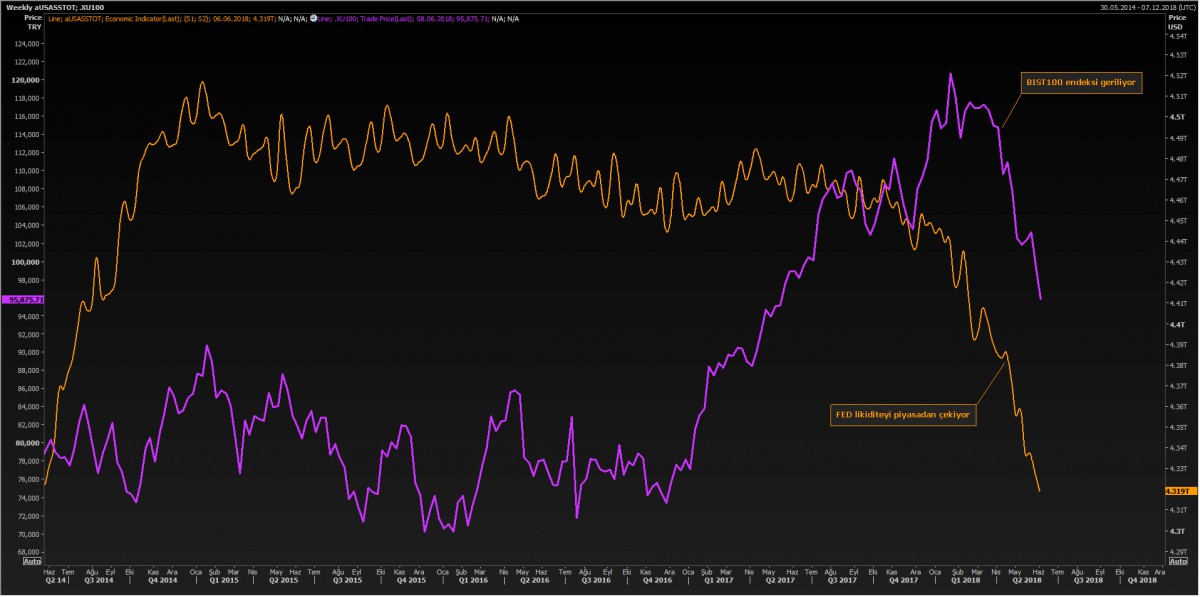Click the Q1 2016 time axis label
The width and height of the screenshot is (1200, 597).
coord(472,579)
